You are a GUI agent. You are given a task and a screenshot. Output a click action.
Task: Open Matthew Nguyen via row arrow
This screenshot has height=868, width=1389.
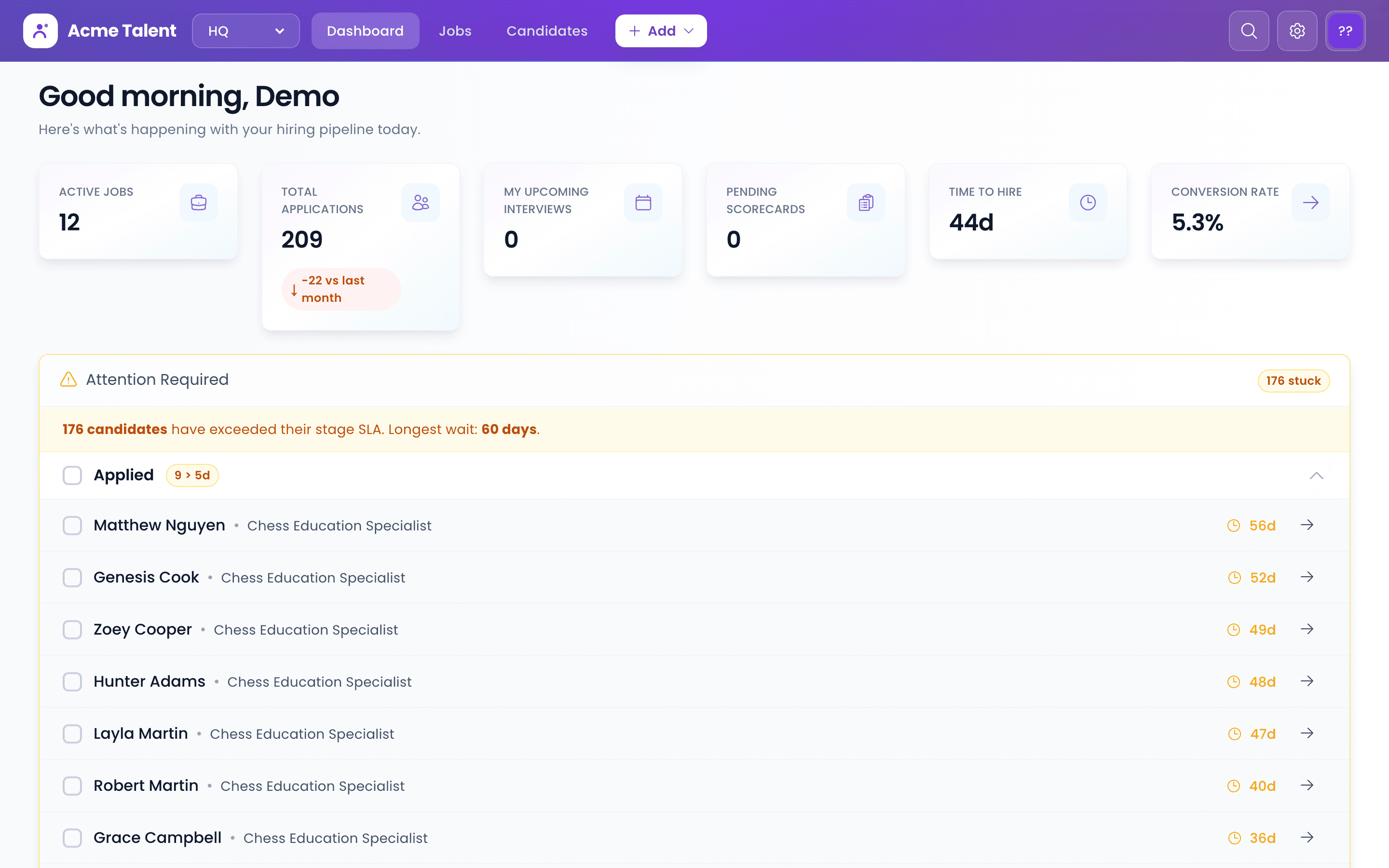tap(1307, 525)
